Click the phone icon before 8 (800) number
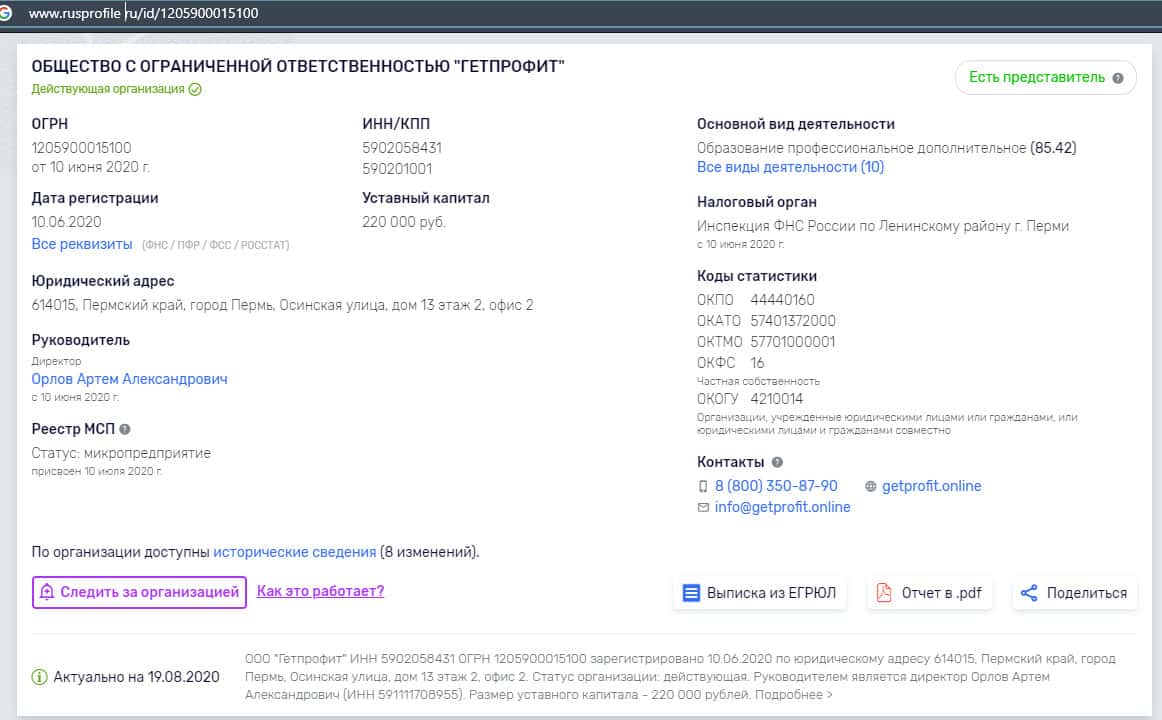 (703, 487)
